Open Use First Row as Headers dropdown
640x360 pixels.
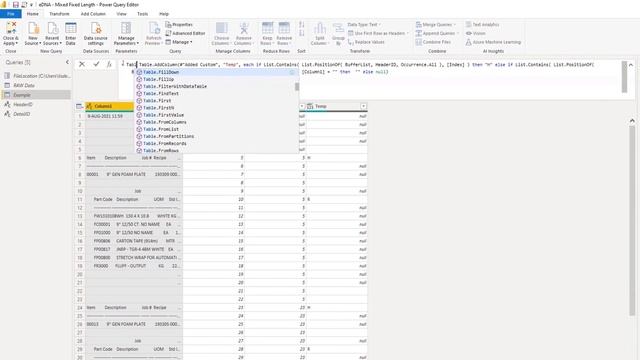pos(378,33)
